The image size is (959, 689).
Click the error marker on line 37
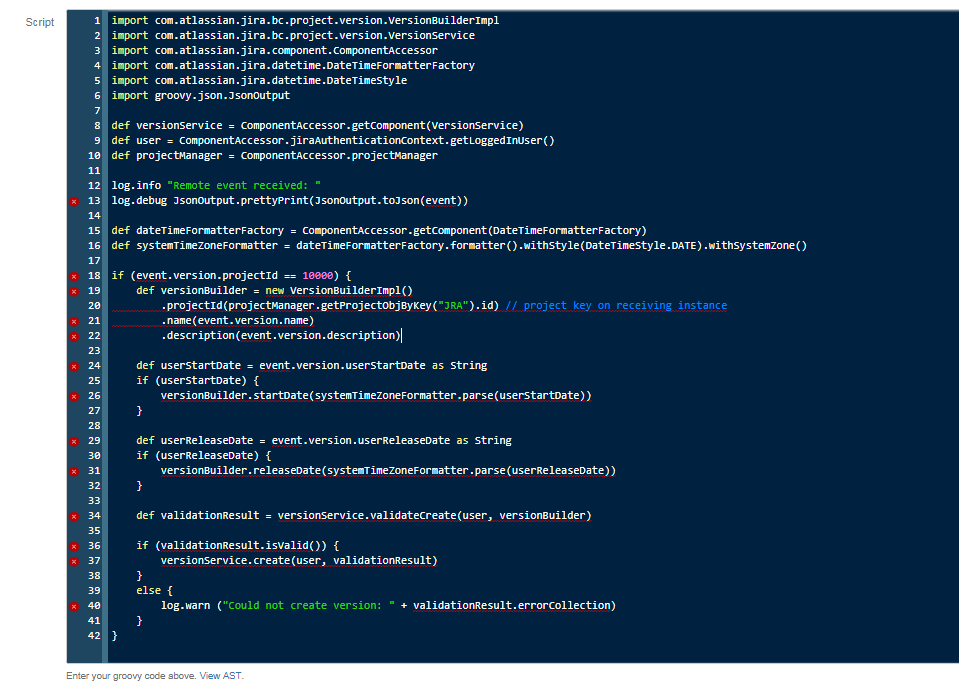point(74,561)
